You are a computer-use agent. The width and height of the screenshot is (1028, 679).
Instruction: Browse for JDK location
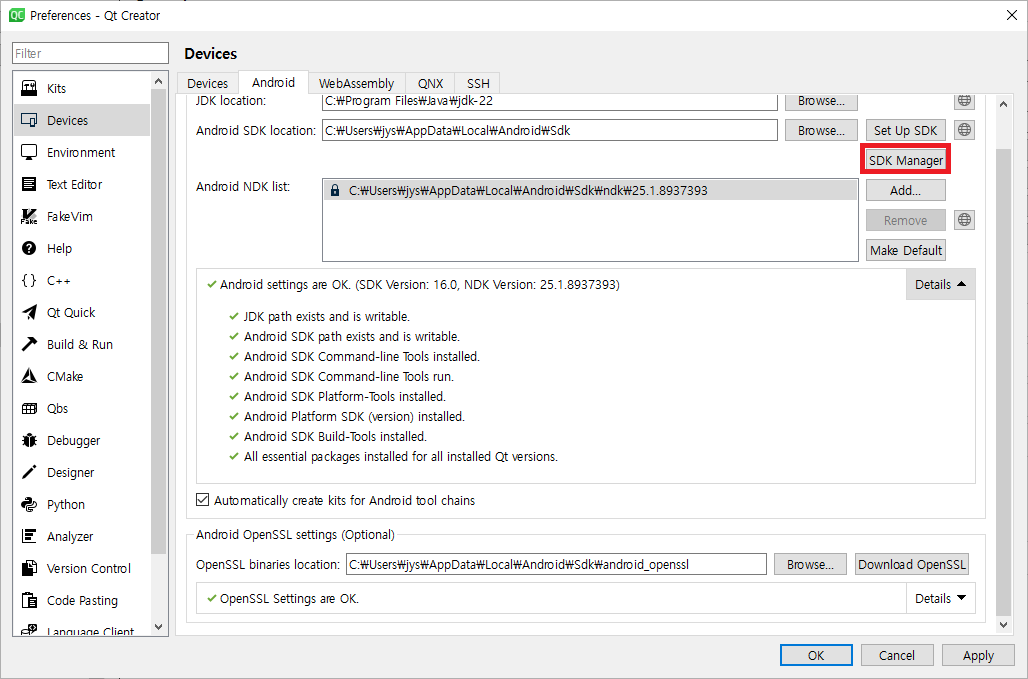821,101
